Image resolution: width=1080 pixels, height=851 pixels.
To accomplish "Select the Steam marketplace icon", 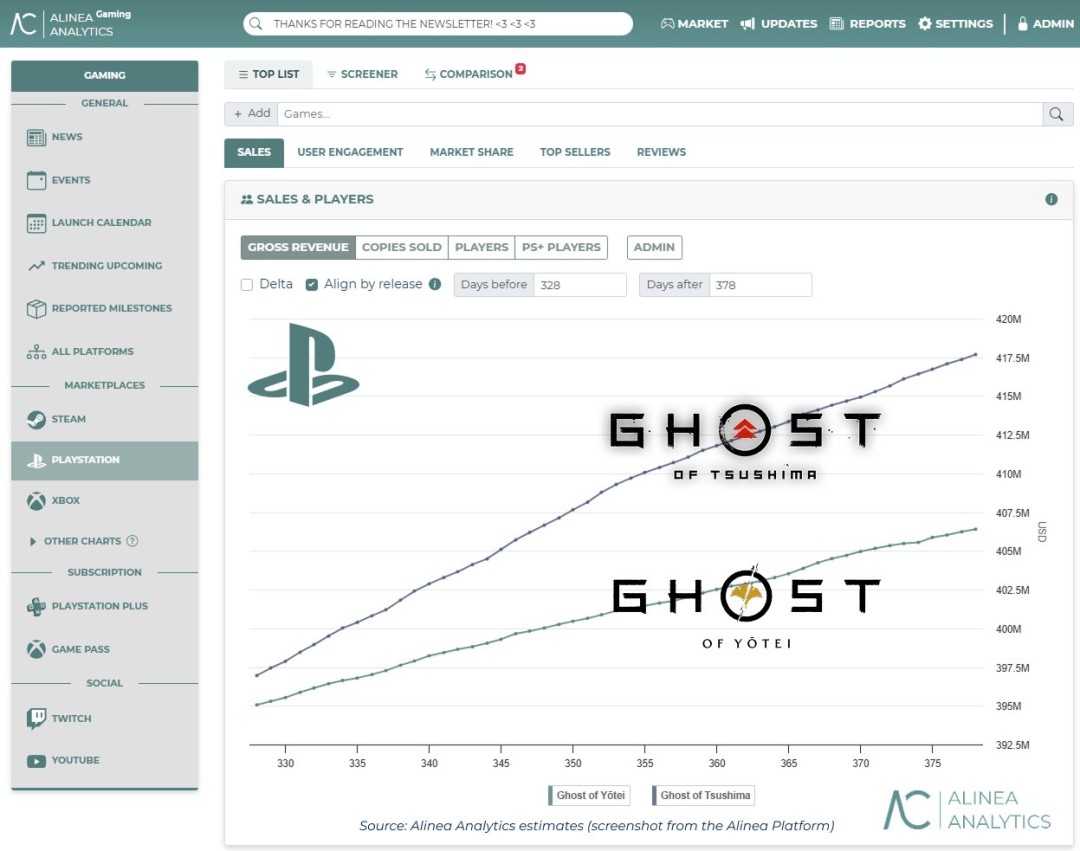I will coord(36,419).
